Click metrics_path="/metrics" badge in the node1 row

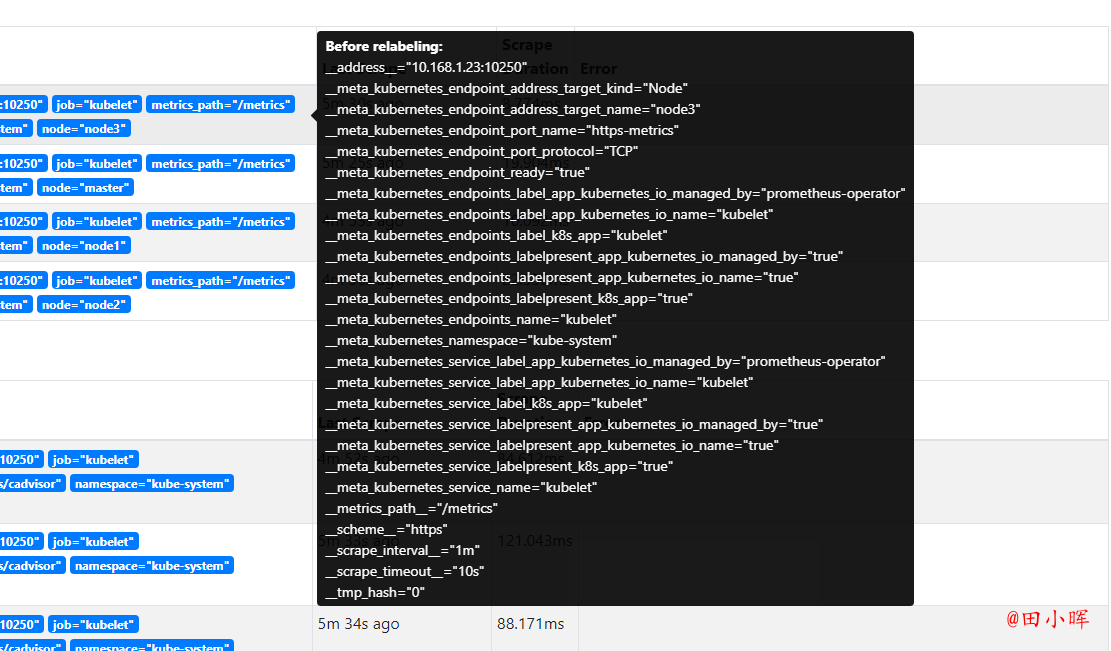[220, 222]
